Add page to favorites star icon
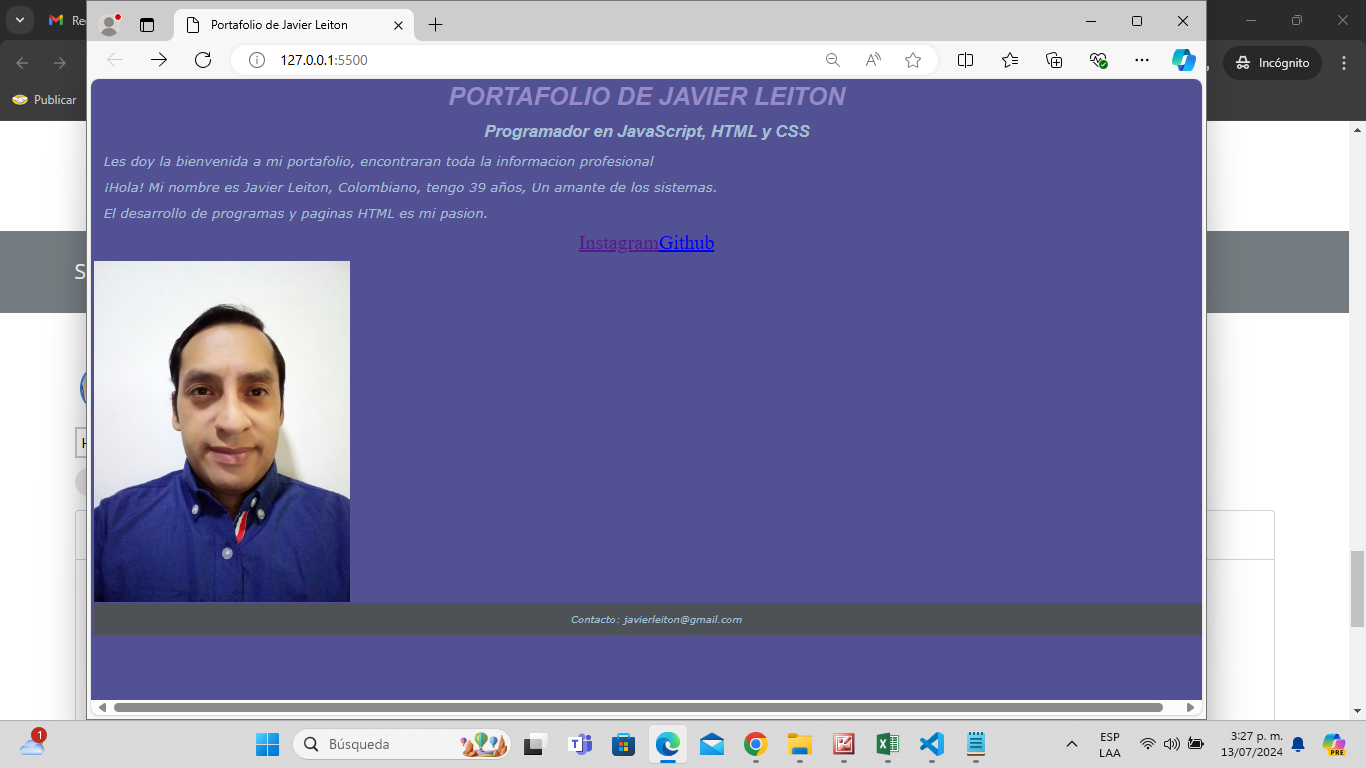 [x=913, y=60]
